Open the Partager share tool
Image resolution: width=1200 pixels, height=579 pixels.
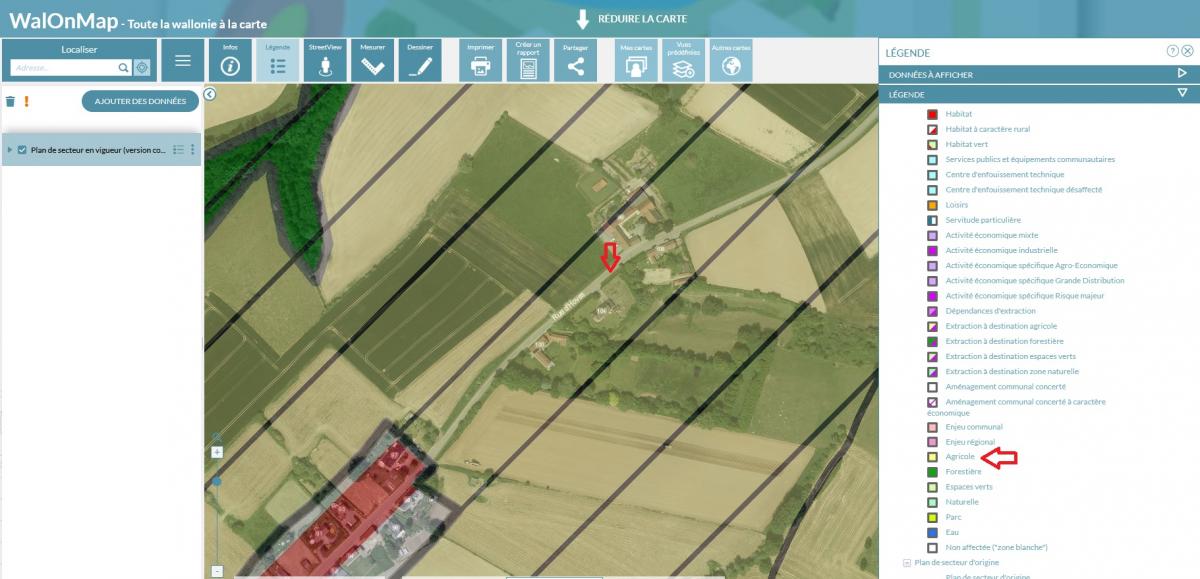point(575,61)
